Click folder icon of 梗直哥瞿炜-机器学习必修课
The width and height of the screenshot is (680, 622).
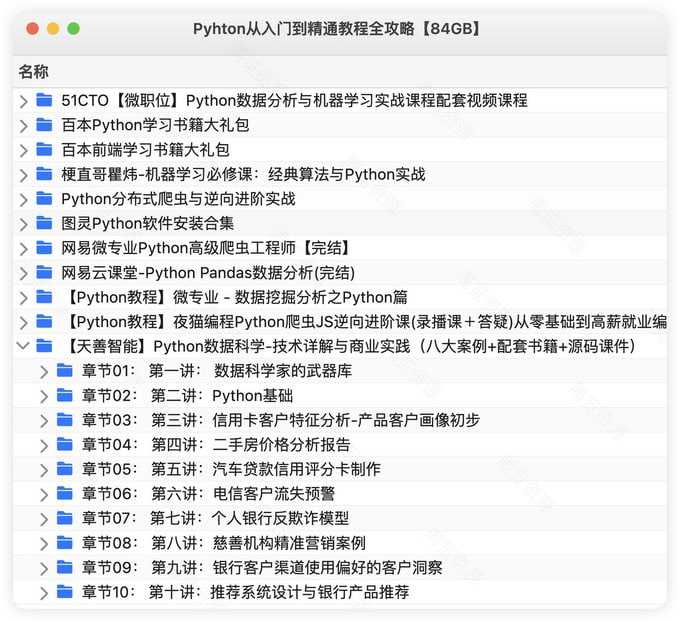click(44, 174)
